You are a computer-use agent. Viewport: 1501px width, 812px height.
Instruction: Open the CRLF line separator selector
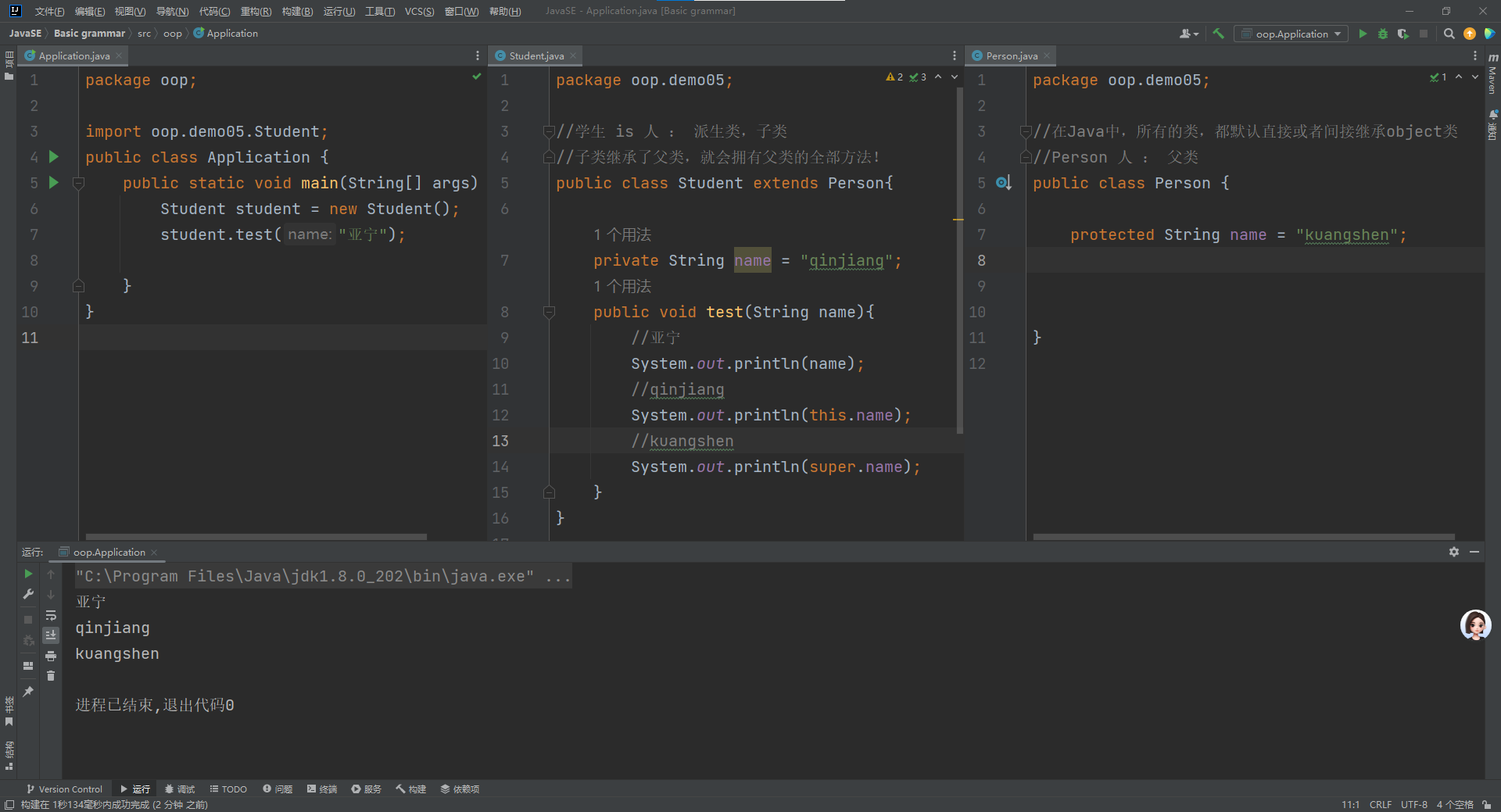[1381, 805]
